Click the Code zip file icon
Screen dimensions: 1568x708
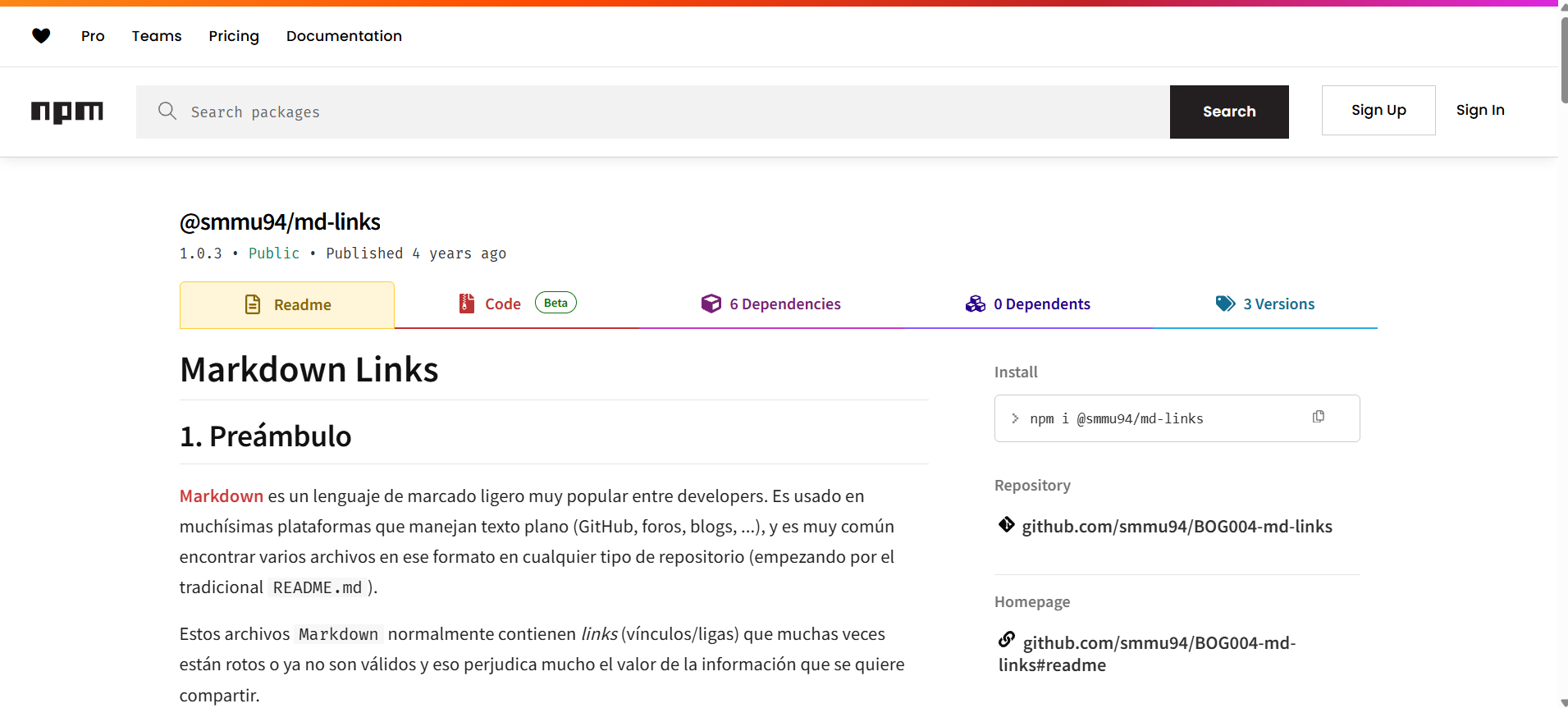point(467,304)
